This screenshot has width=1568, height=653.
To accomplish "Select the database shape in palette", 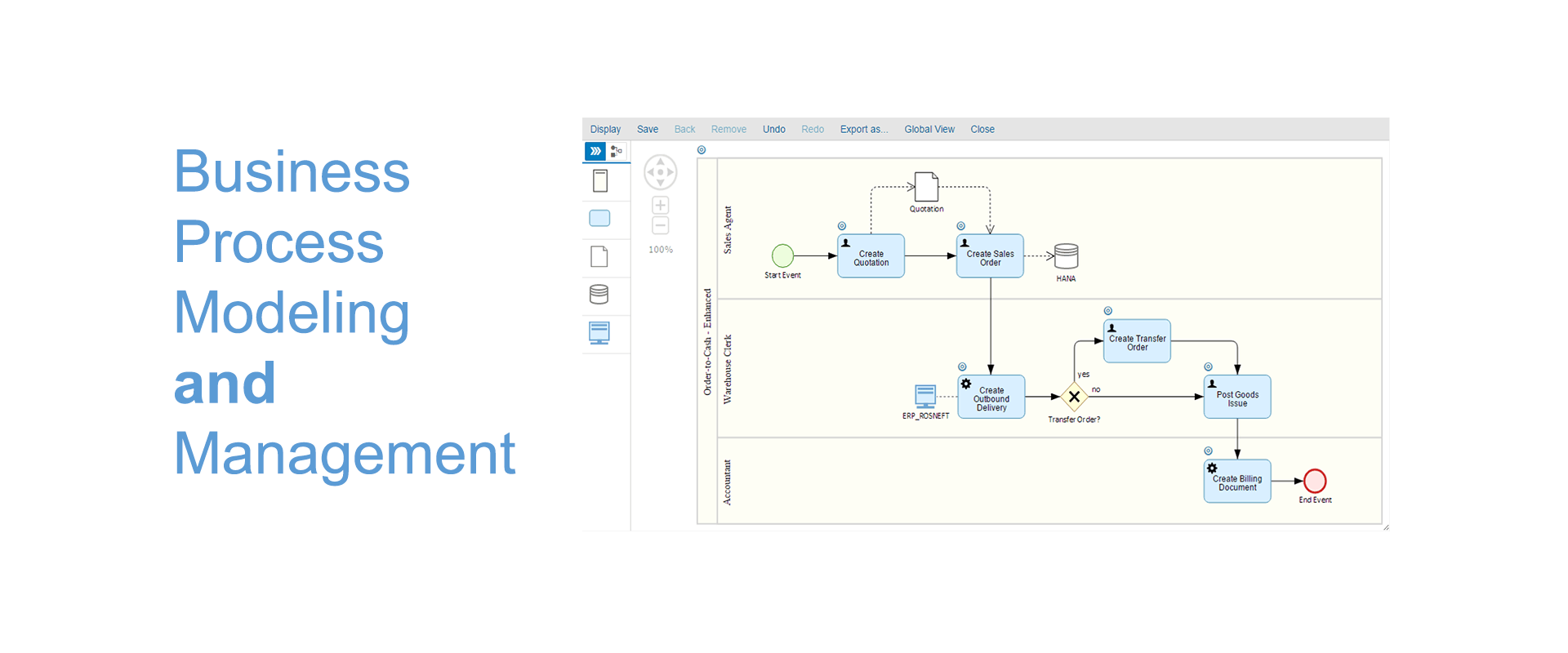I will click(x=599, y=294).
